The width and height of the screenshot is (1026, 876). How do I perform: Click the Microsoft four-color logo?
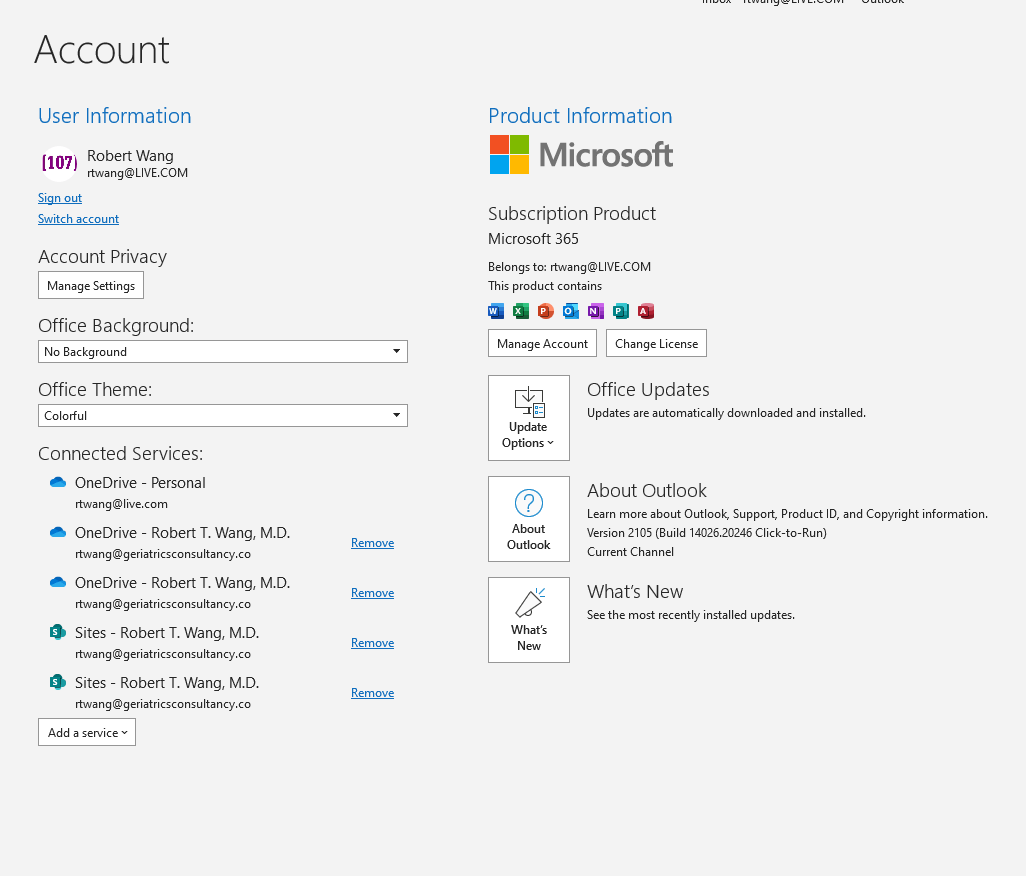point(509,154)
